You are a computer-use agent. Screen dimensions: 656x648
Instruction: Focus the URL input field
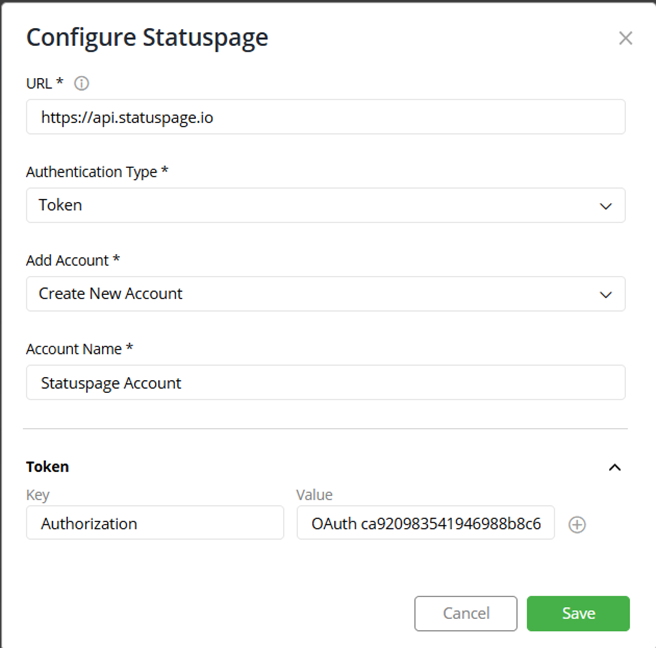coord(326,117)
